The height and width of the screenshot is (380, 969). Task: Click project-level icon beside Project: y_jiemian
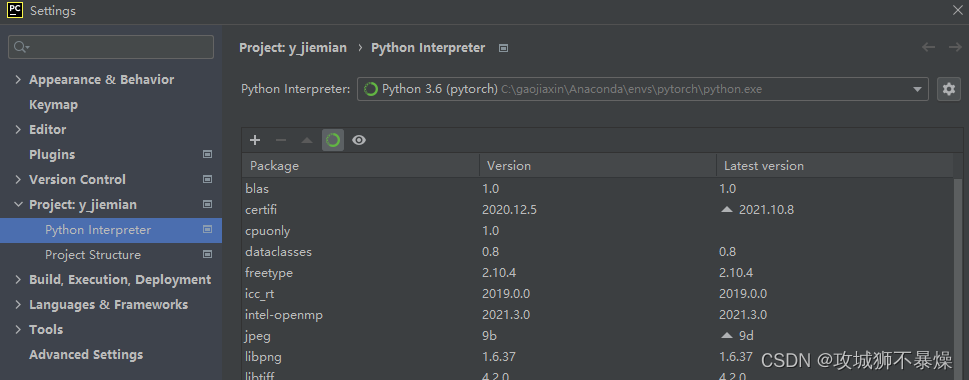click(208, 205)
